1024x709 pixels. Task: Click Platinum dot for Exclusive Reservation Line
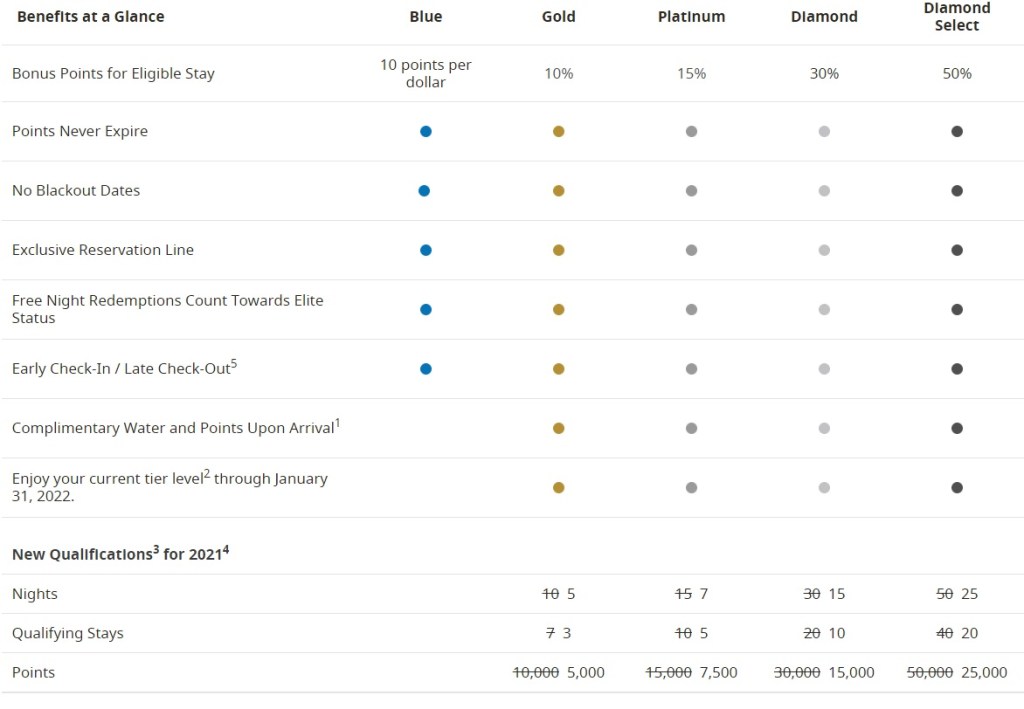(x=691, y=250)
